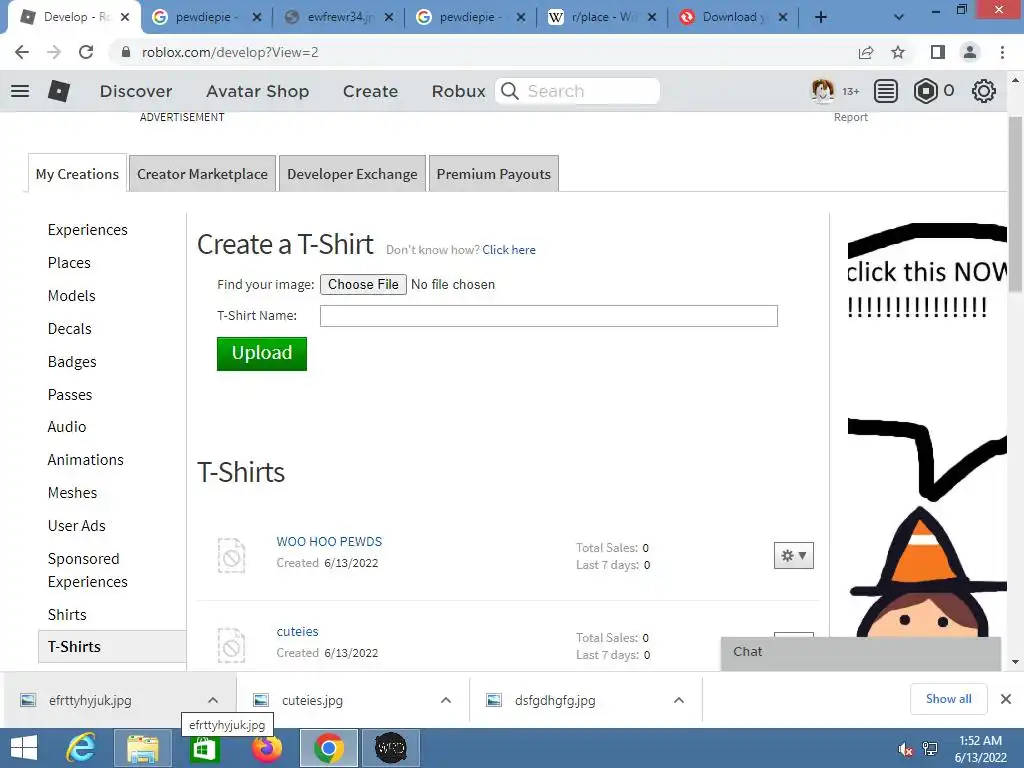The width and height of the screenshot is (1024, 768).
Task: Click the 'click this NOW' advertisement
Action: [927, 430]
